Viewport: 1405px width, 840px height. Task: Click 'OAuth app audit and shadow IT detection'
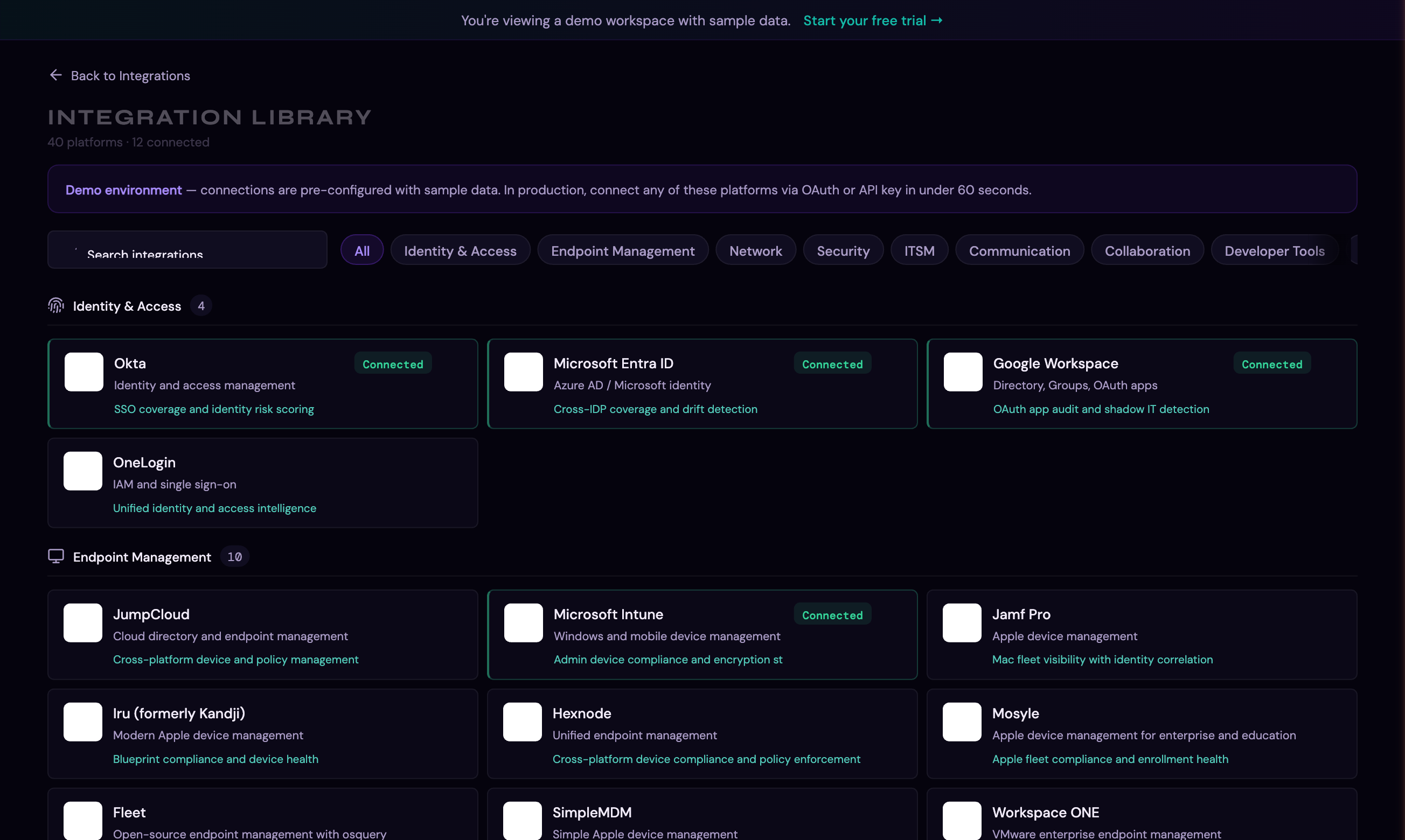1101,409
